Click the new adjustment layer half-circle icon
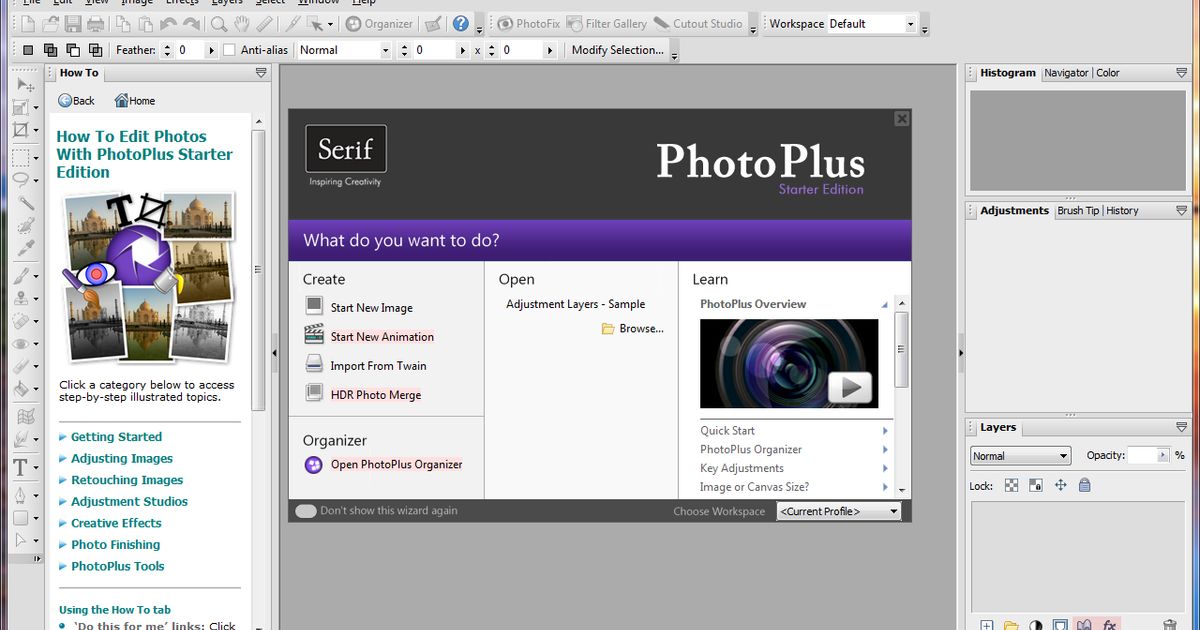The image size is (1200, 630). [x=1035, y=625]
